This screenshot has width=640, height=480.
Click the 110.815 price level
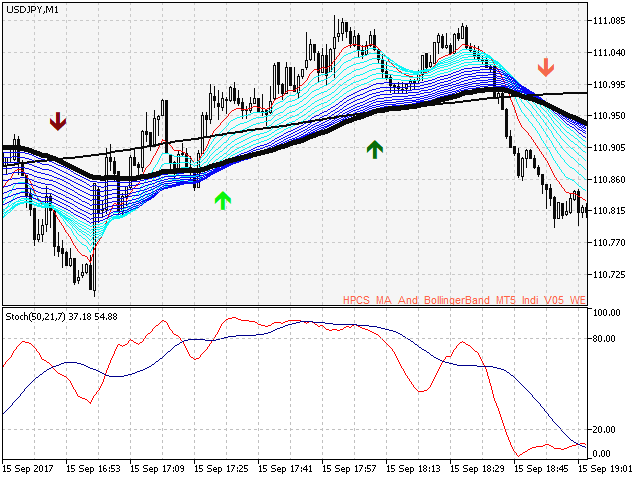pyautogui.click(x=609, y=211)
